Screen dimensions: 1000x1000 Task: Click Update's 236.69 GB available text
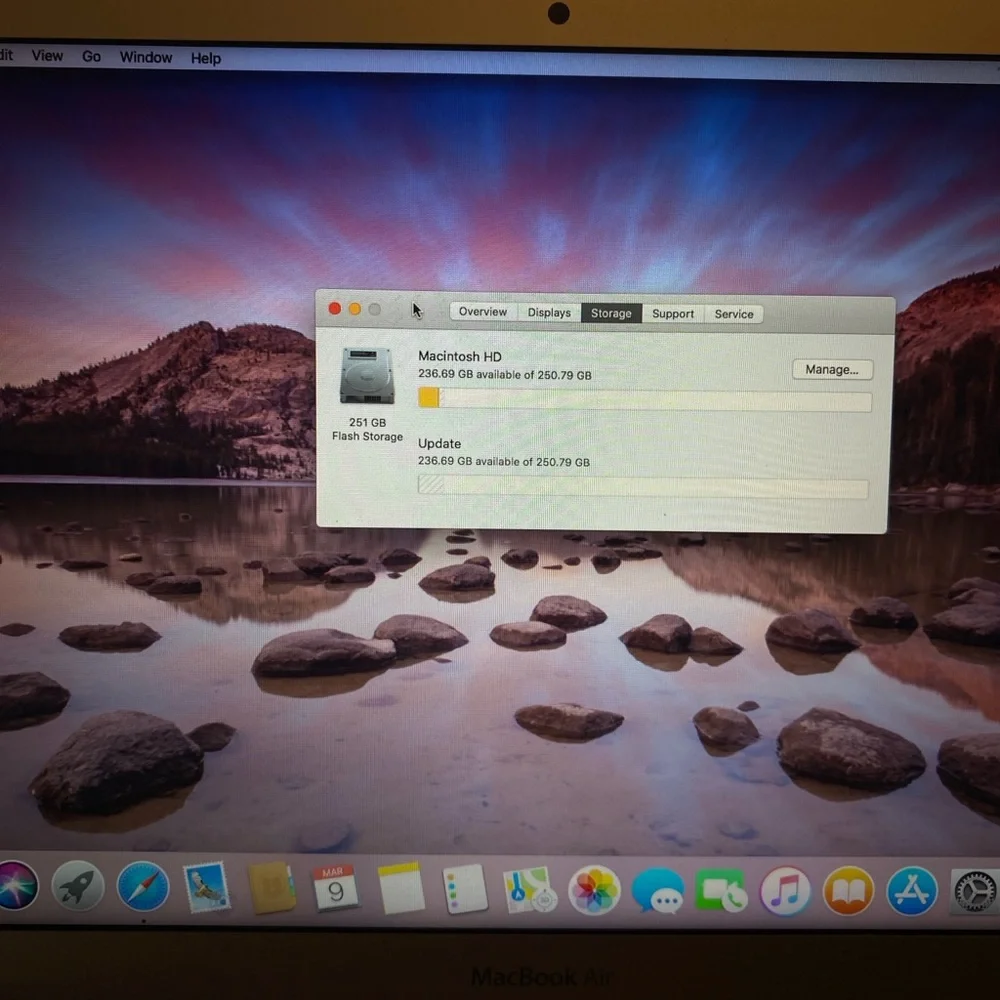coord(504,461)
